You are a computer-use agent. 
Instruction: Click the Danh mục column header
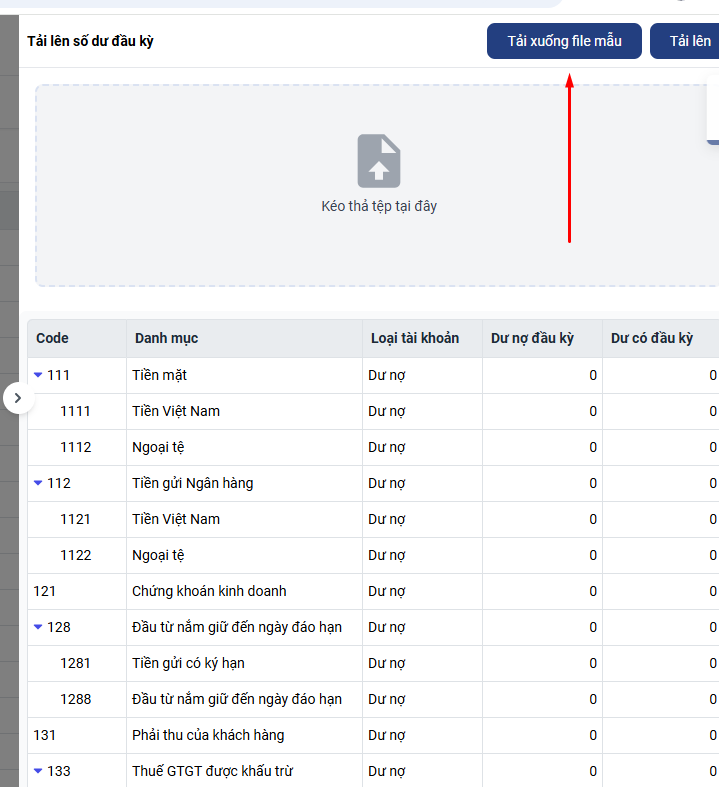click(x=167, y=338)
